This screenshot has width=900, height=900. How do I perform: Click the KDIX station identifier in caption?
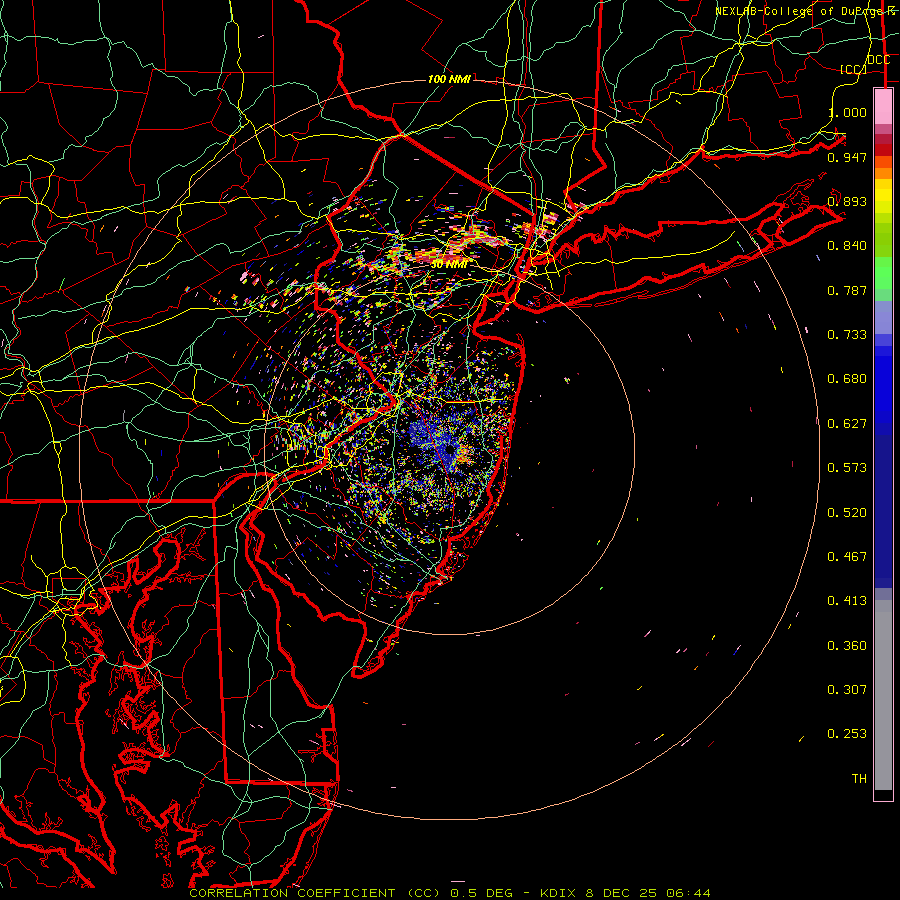[x=560, y=893]
